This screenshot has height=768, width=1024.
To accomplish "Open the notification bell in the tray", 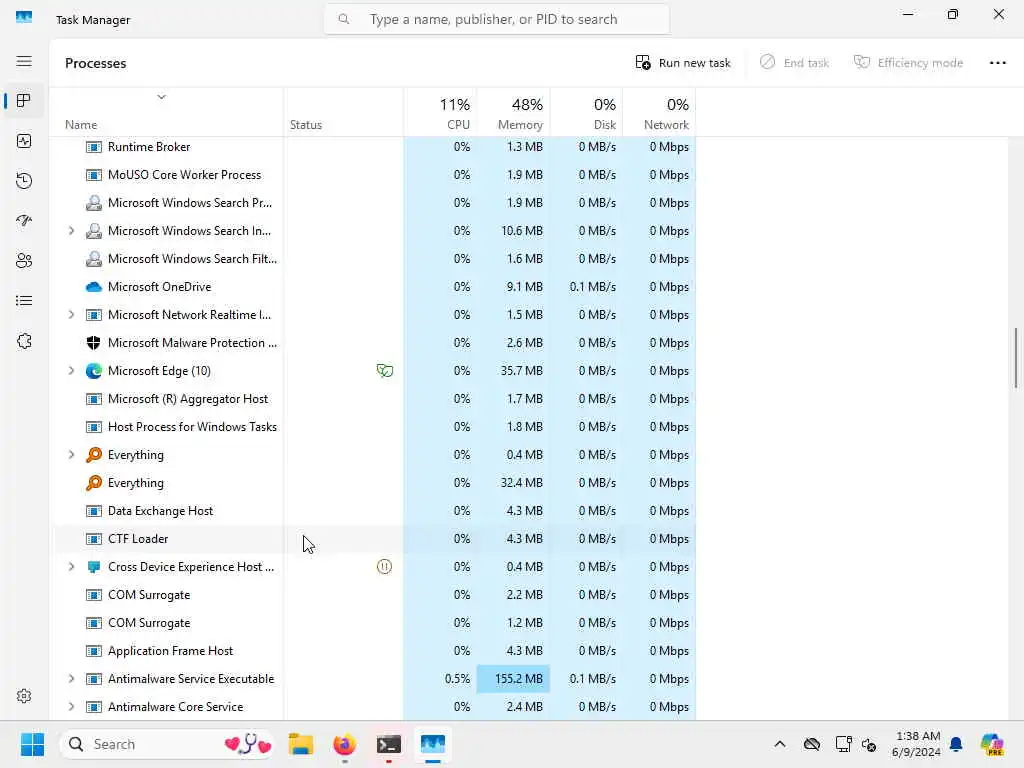I will click(956, 744).
